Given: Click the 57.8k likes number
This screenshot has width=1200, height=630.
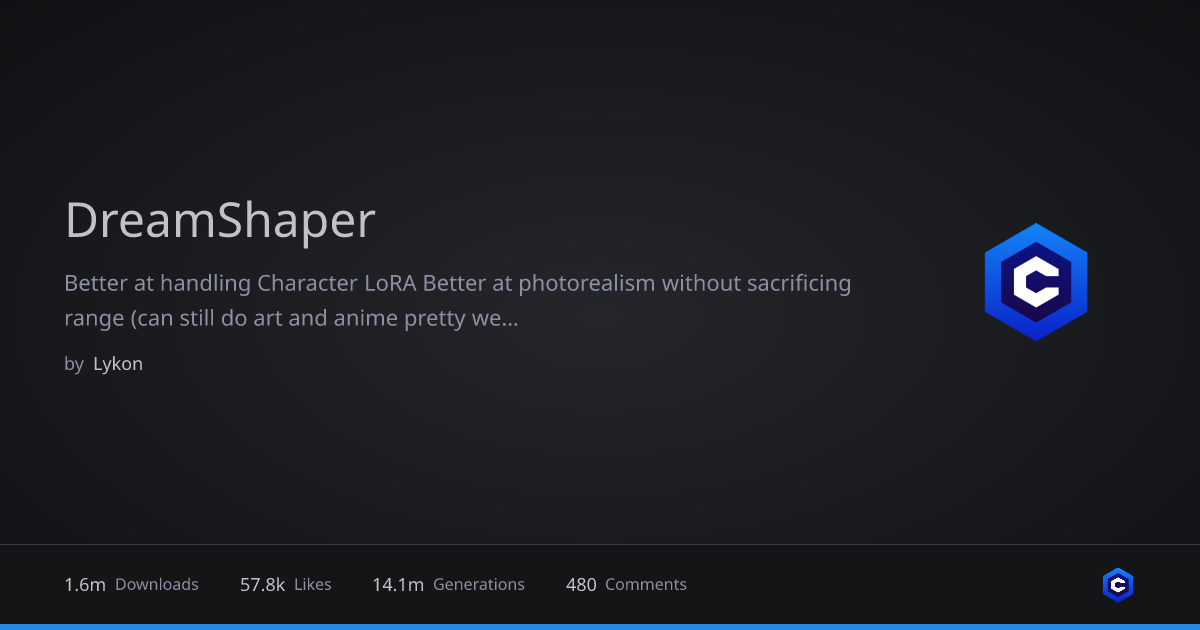Looking at the screenshot, I should (x=262, y=585).
